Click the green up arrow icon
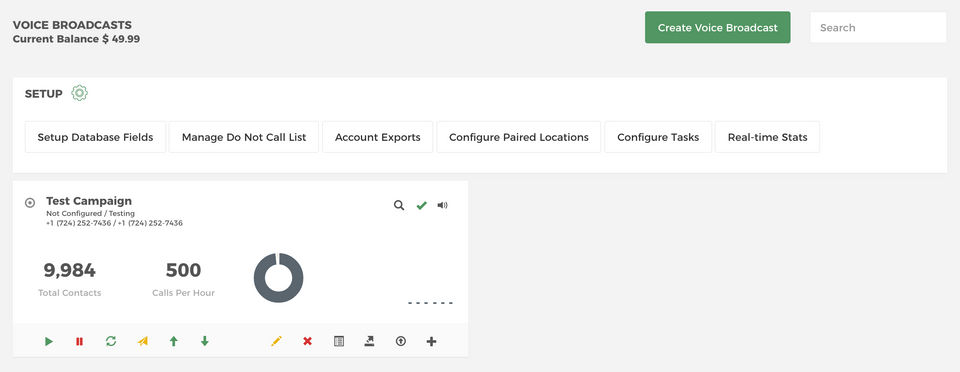Image resolution: width=960 pixels, height=372 pixels. (174, 341)
